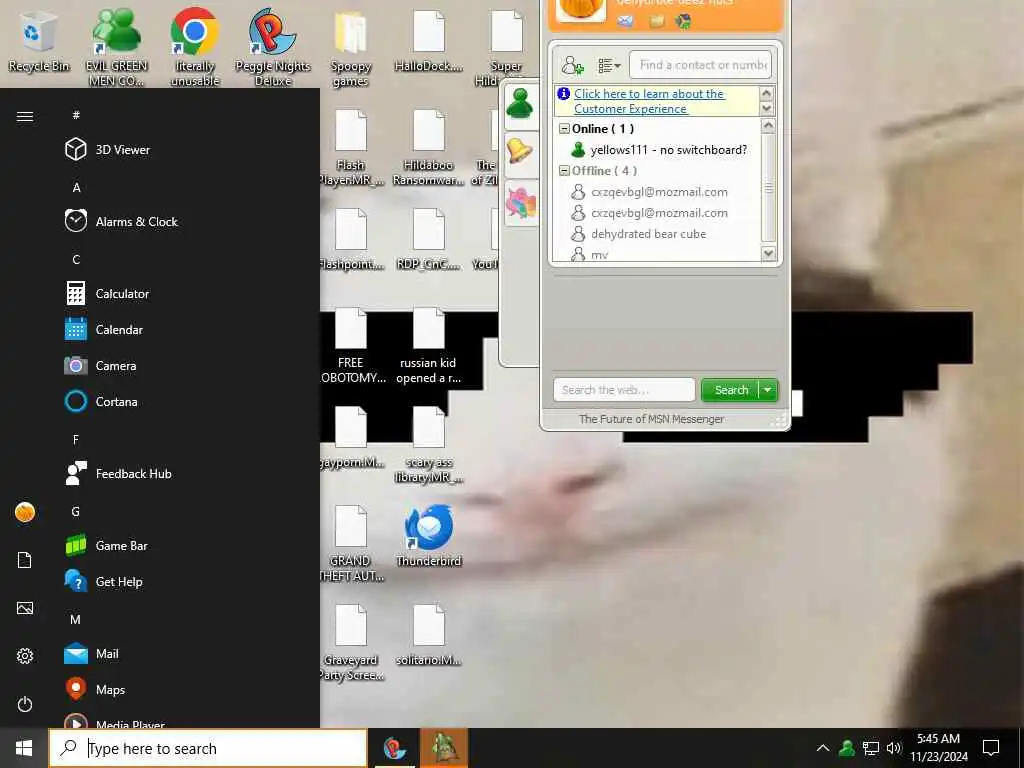
Task: Click the first pinned taskbar app beside the search box
Action: point(394,748)
